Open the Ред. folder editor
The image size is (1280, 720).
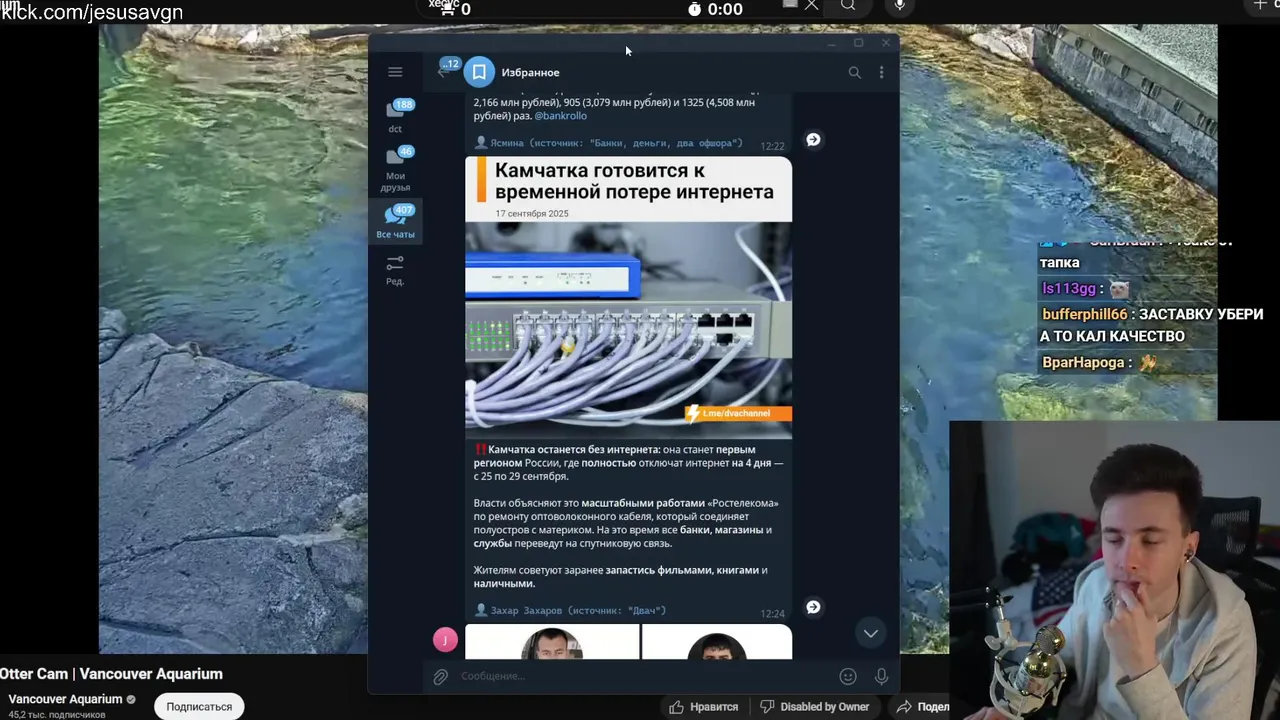(395, 269)
